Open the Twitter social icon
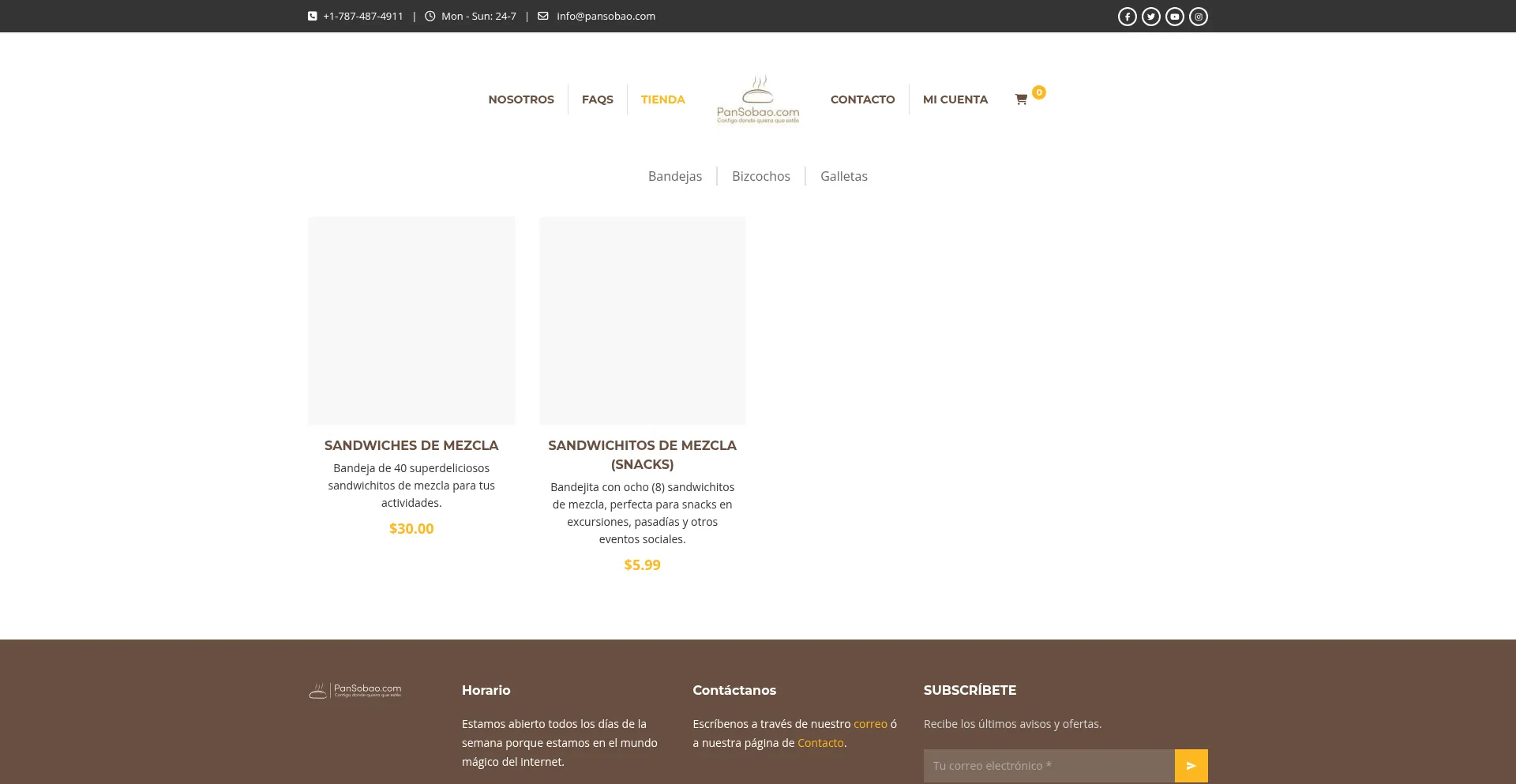Screen dimensions: 1516x784 tap(1150, 17)
